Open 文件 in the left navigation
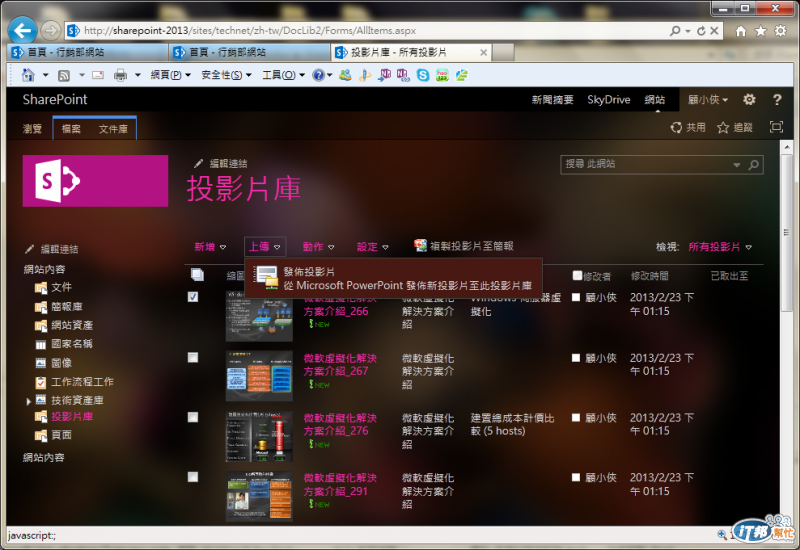 [61, 287]
